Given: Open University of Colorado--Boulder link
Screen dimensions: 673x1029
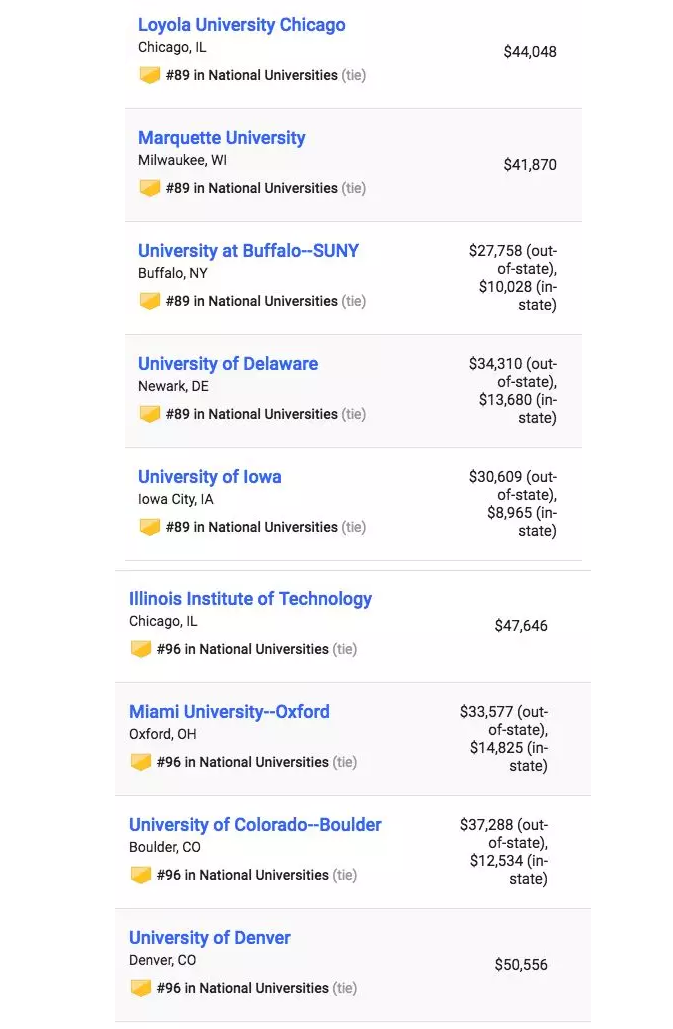Looking at the screenshot, I should pos(255,824).
